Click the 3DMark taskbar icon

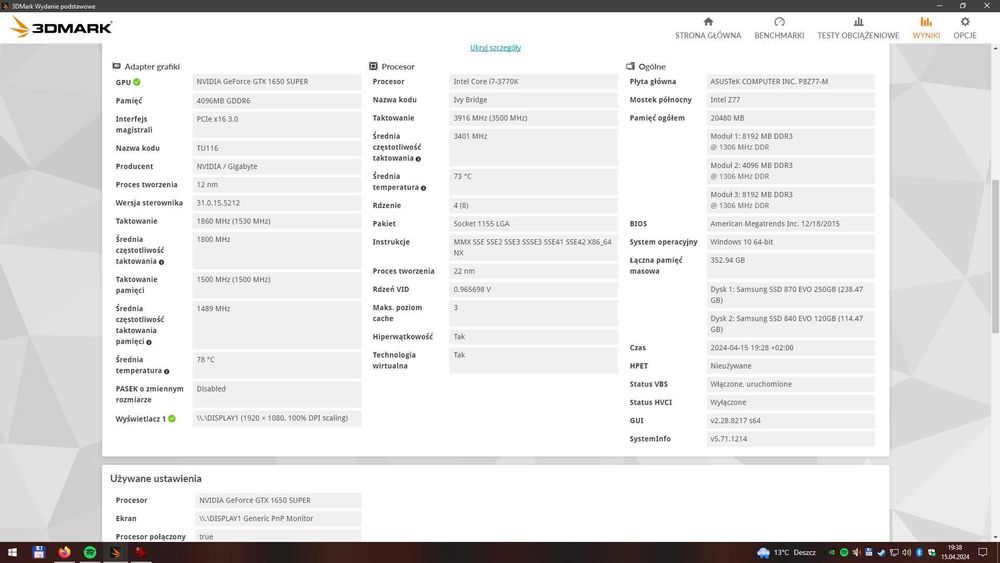[115, 552]
